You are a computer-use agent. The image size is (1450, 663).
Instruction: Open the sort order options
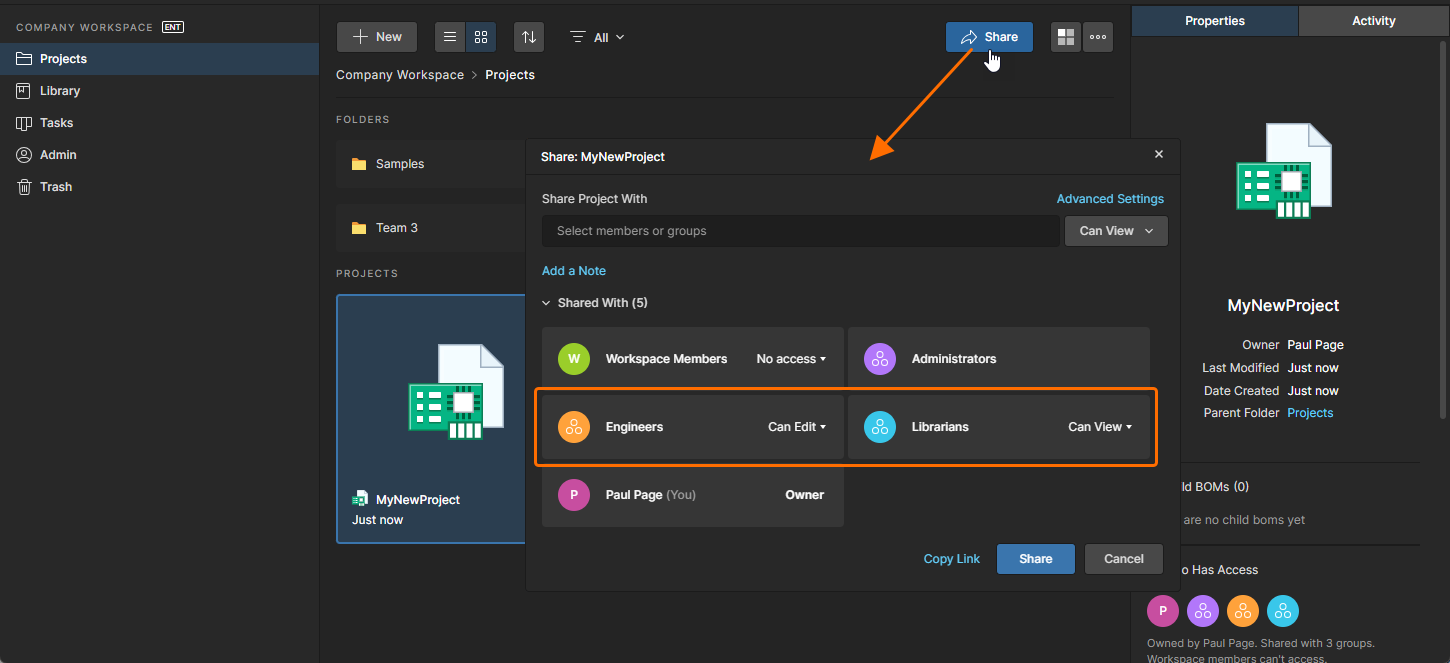(529, 37)
